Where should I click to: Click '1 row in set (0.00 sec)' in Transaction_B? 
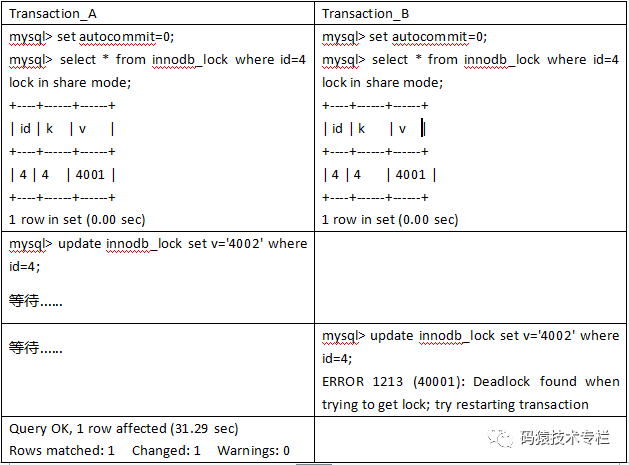click(x=390, y=220)
